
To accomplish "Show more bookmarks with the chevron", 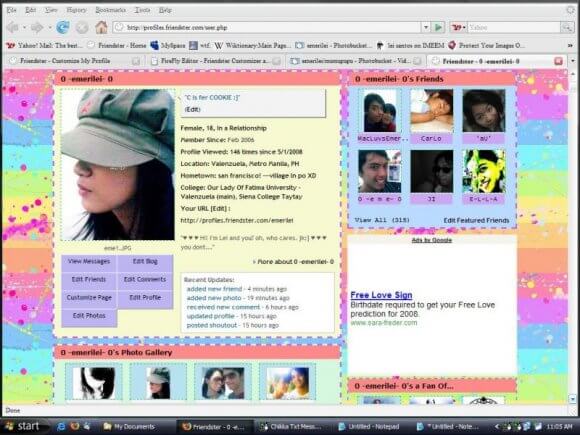I will point(570,45).
